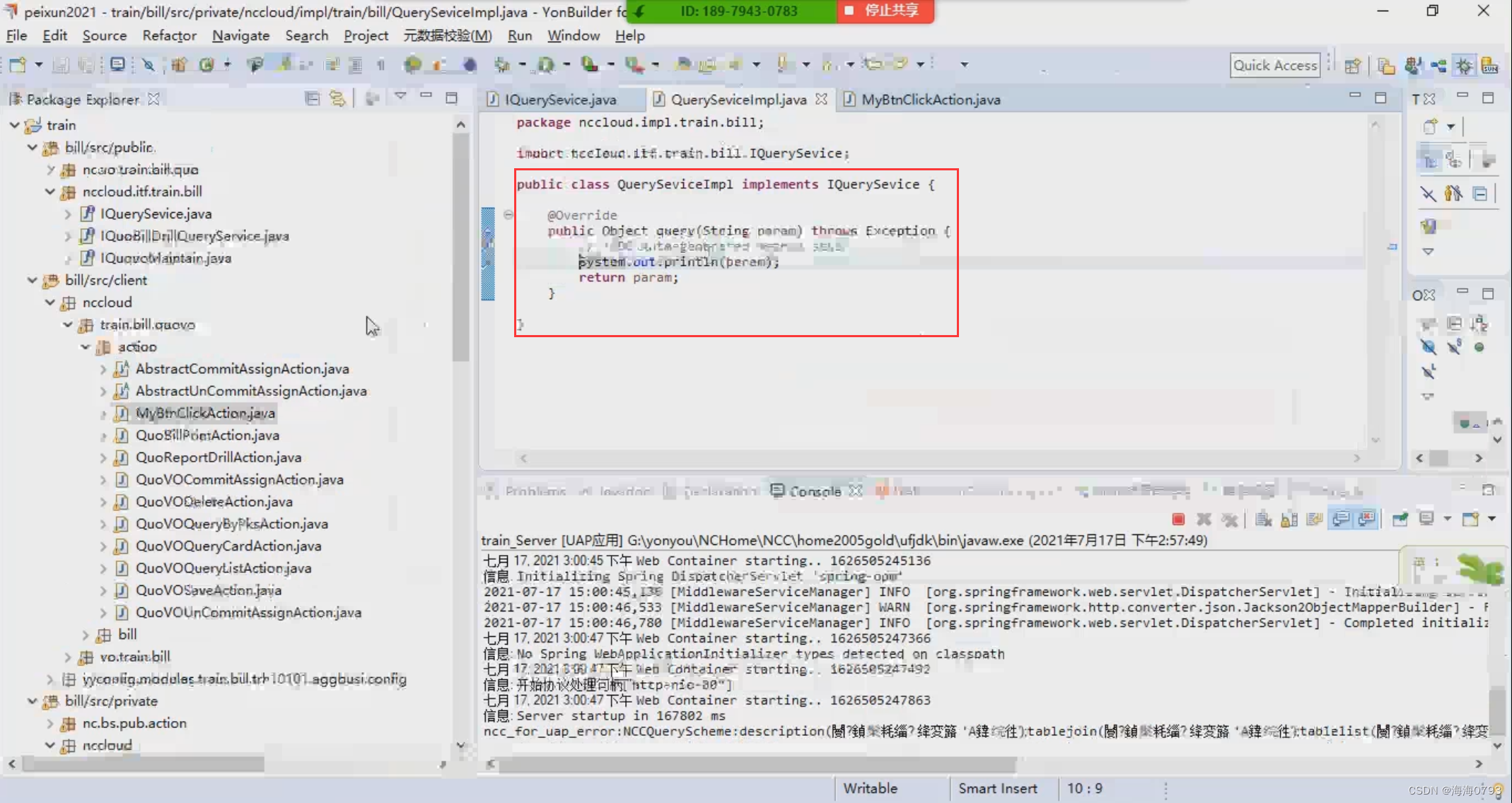
Task: Collapse the query method fold marker
Action: [508, 214]
